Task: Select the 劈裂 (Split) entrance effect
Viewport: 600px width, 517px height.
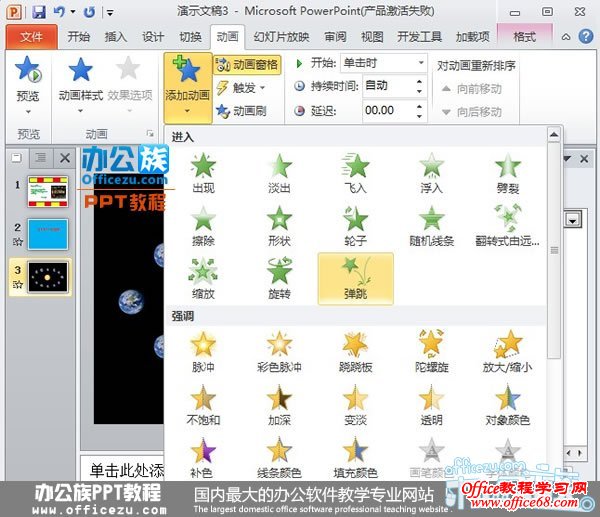Action: (x=508, y=172)
